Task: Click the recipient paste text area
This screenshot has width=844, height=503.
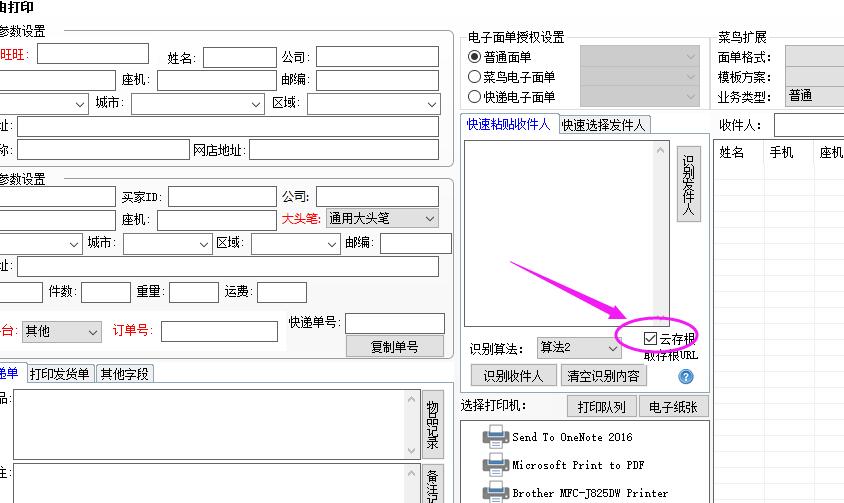Action: [559, 233]
